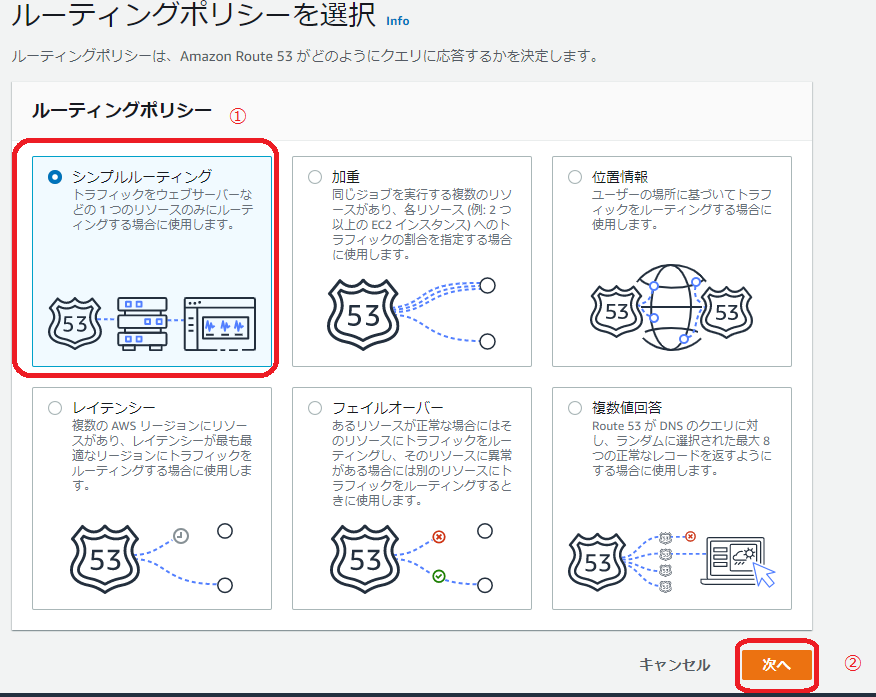
Task: Click the Route 53 shield in 加重 card
Action: (x=364, y=315)
